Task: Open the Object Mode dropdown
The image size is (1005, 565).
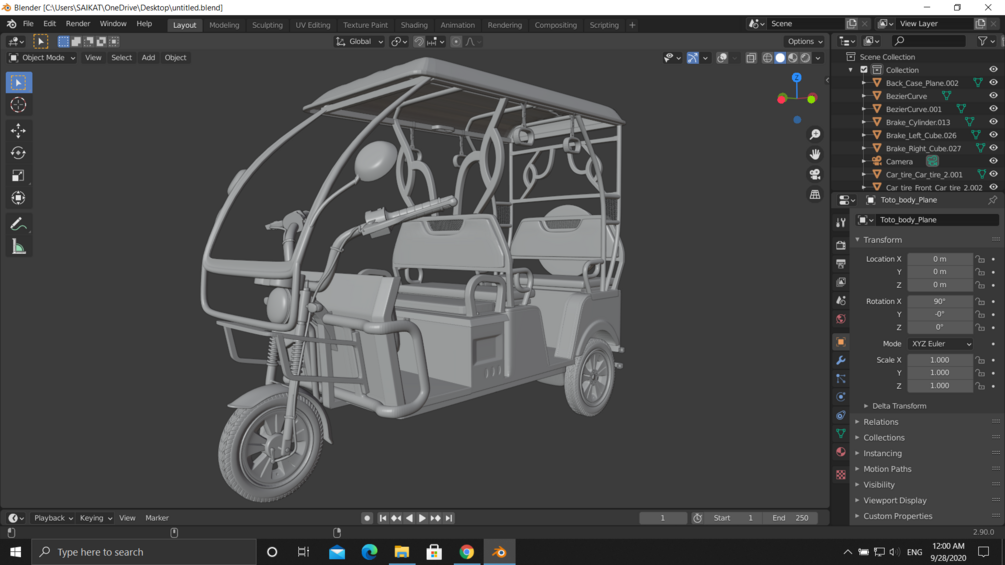Action: point(43,58)
